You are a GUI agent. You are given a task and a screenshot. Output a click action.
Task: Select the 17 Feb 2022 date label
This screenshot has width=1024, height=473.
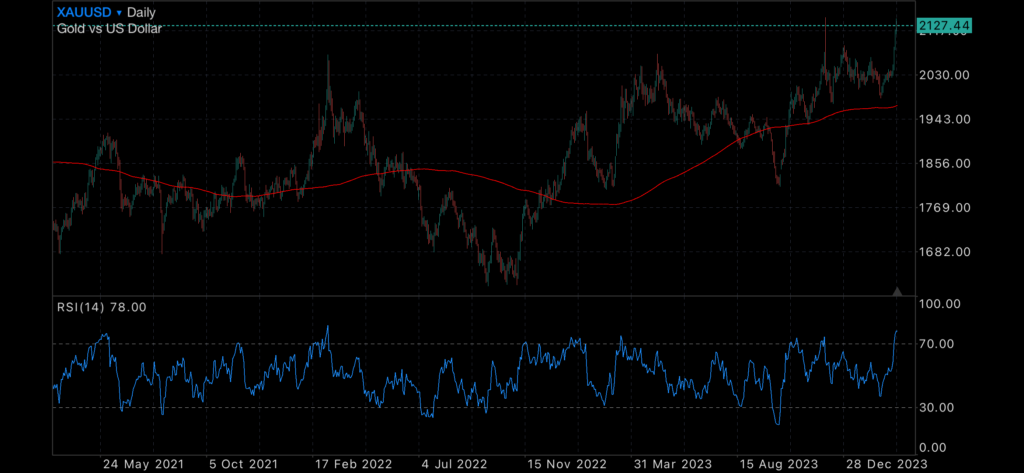[353, 465]
